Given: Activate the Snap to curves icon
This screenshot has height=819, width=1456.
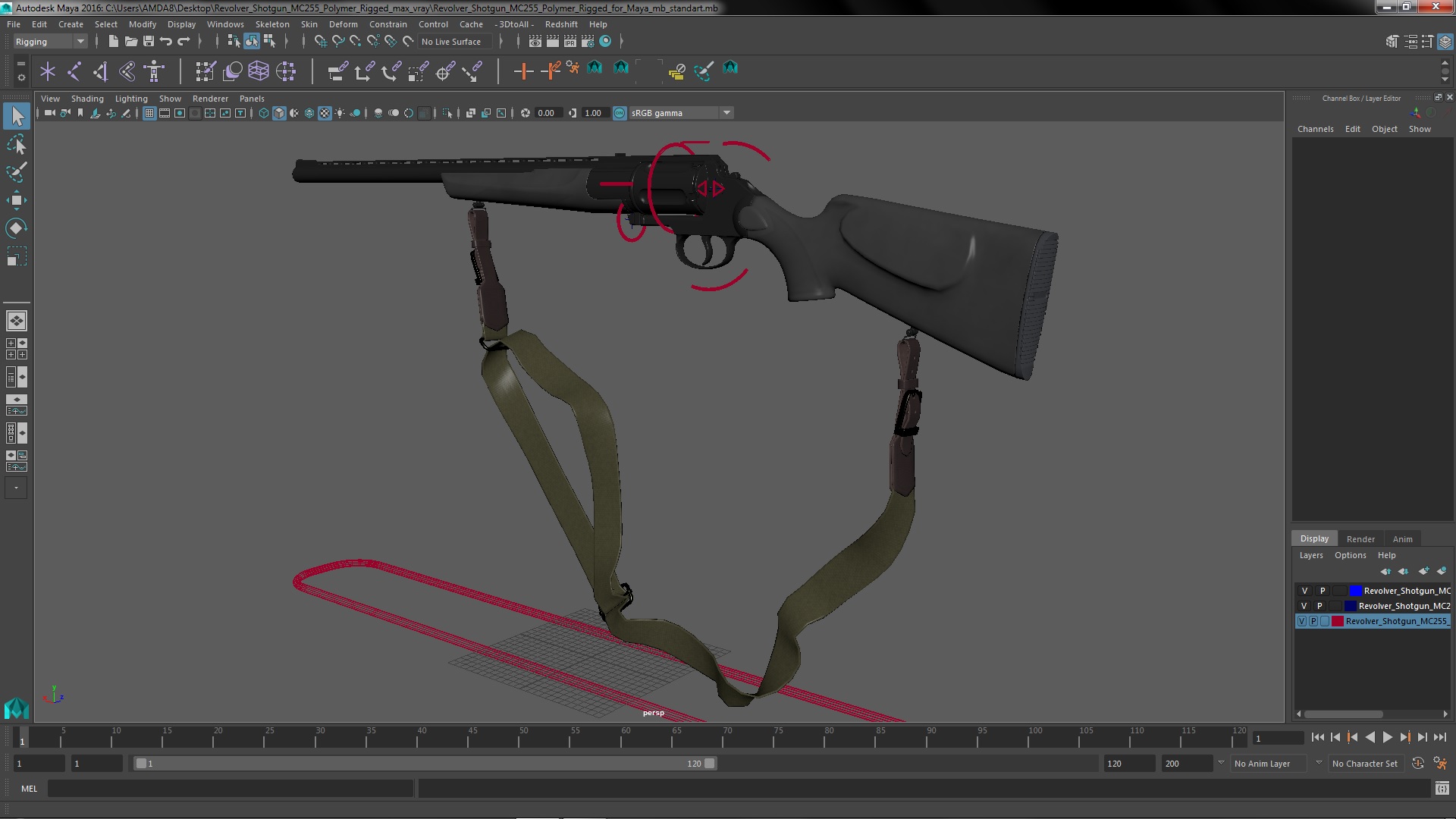Looking at the screenshot, I should click(x=338, y=42).
